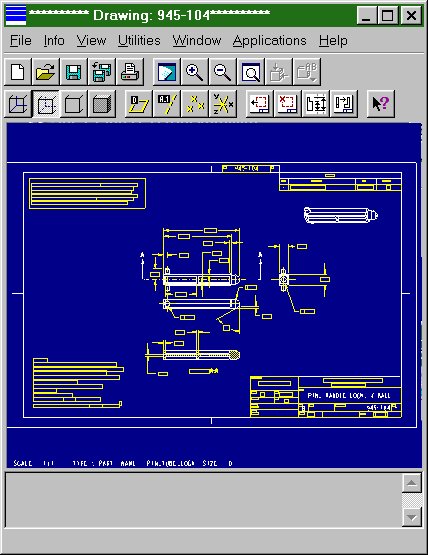Image resolution: width=428 pixels, height=555 pixels.
Task: Click the knurled pin view at the drawing bottom
Action: click(x=201, y=355)
